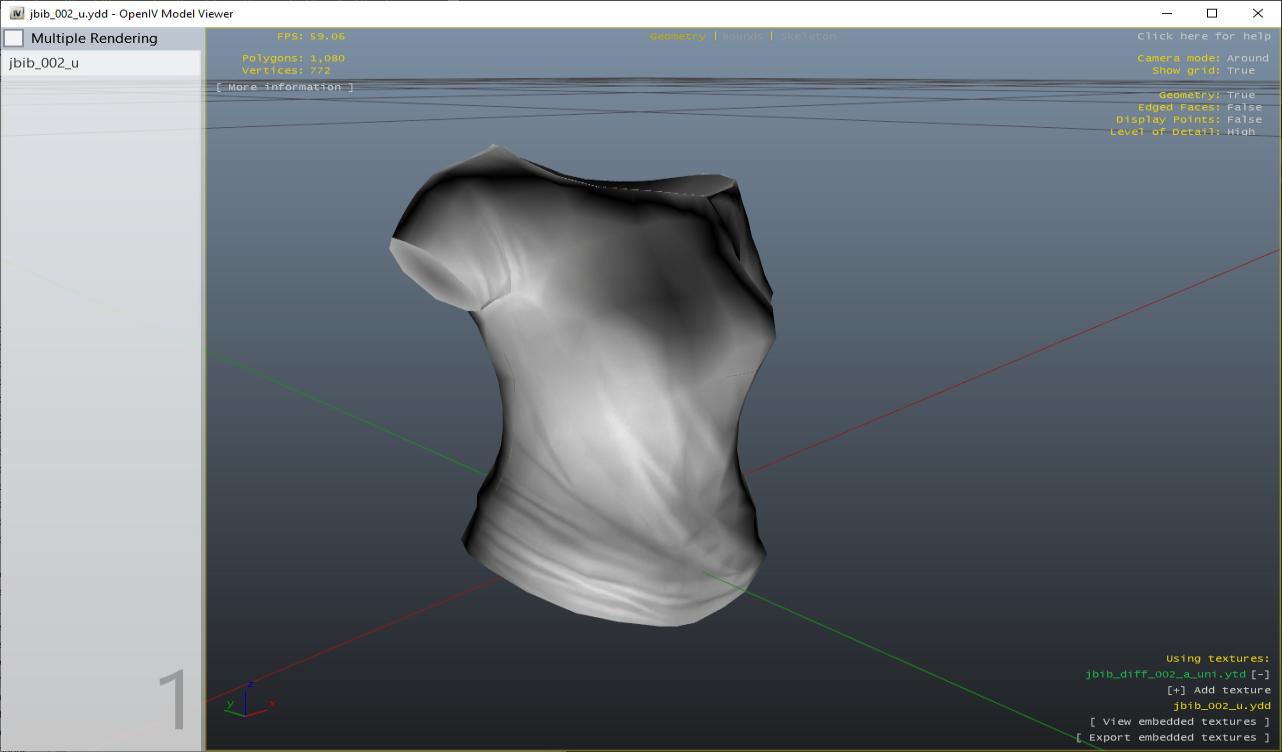Switch to the Geometry view tab
Screen dimensions: 1282x752
677,36
